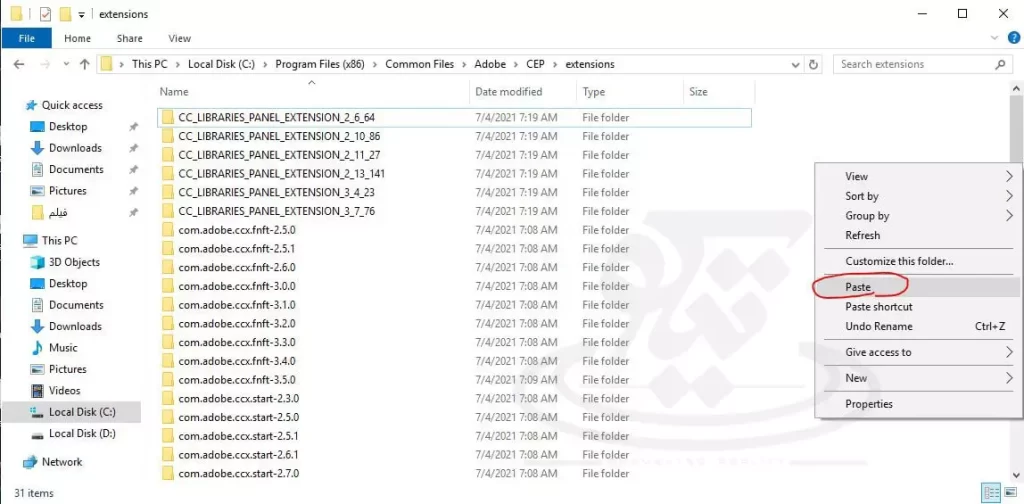Click the Up one level arrow
The width and height of the screenshot is (1024, 504).
(84, 64)
